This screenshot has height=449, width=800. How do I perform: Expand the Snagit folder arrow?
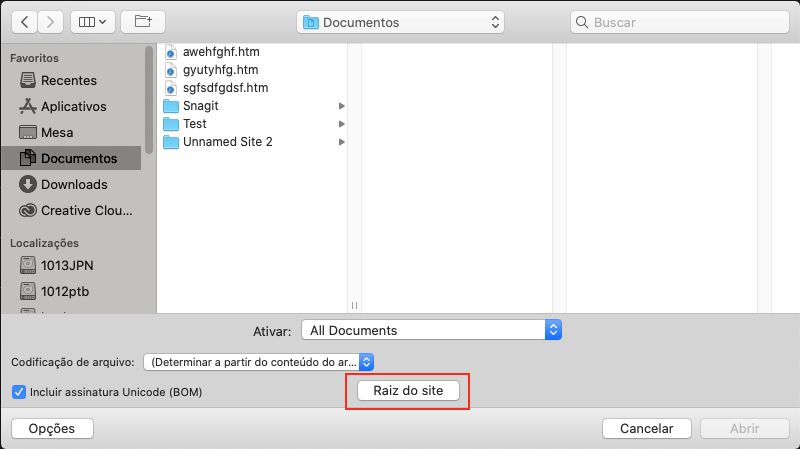pos(341,106)
